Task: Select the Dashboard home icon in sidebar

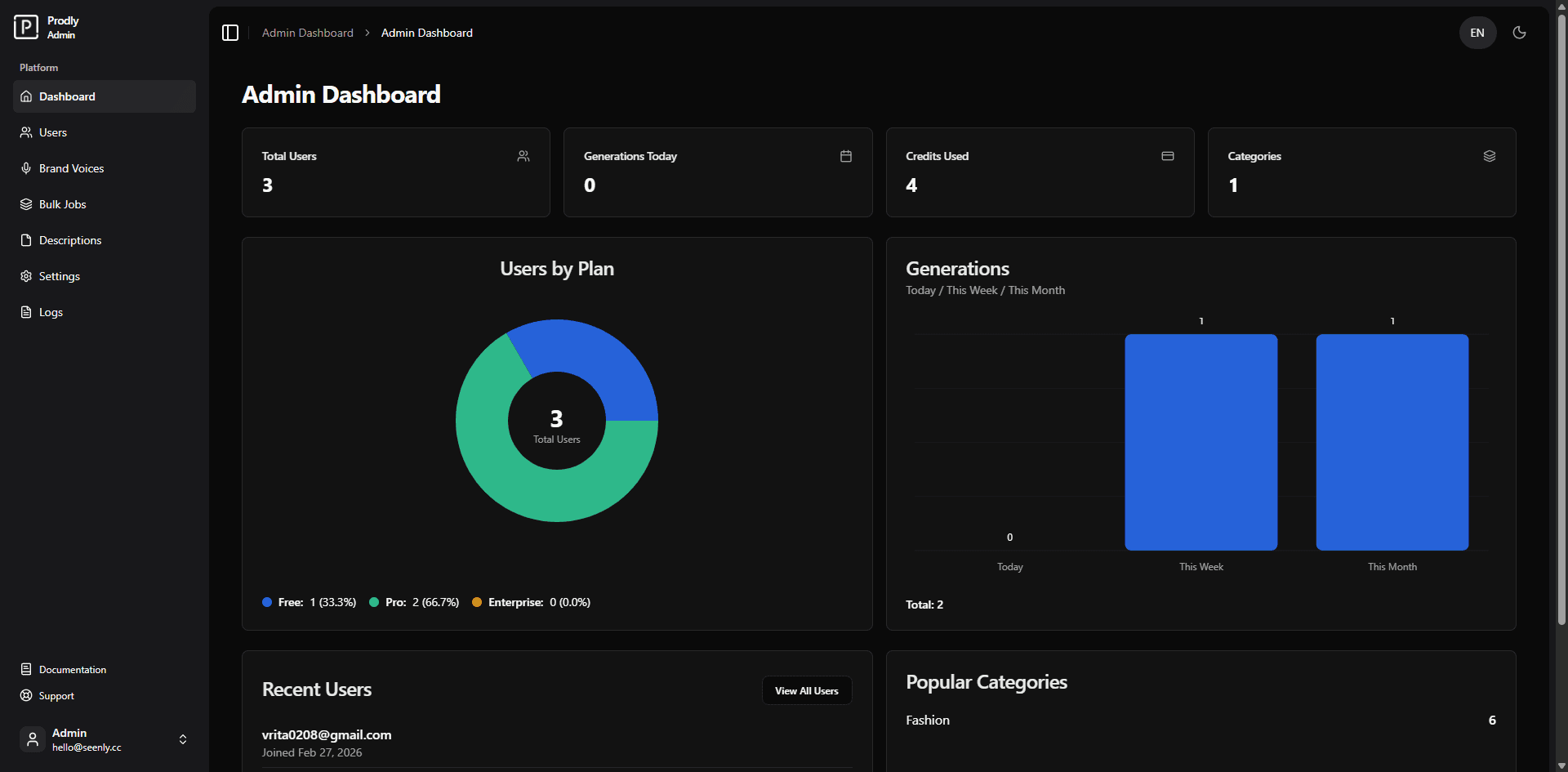Action: pos(27,96)
